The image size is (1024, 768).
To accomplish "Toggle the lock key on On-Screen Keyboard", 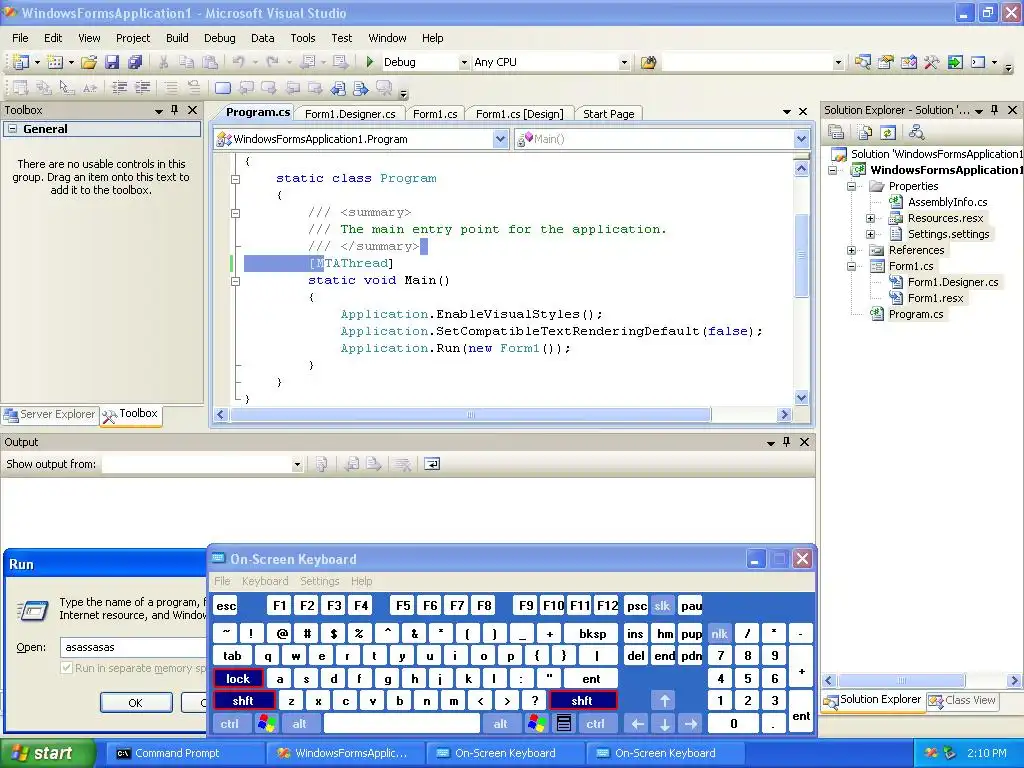I will click(x=238, y=679).
